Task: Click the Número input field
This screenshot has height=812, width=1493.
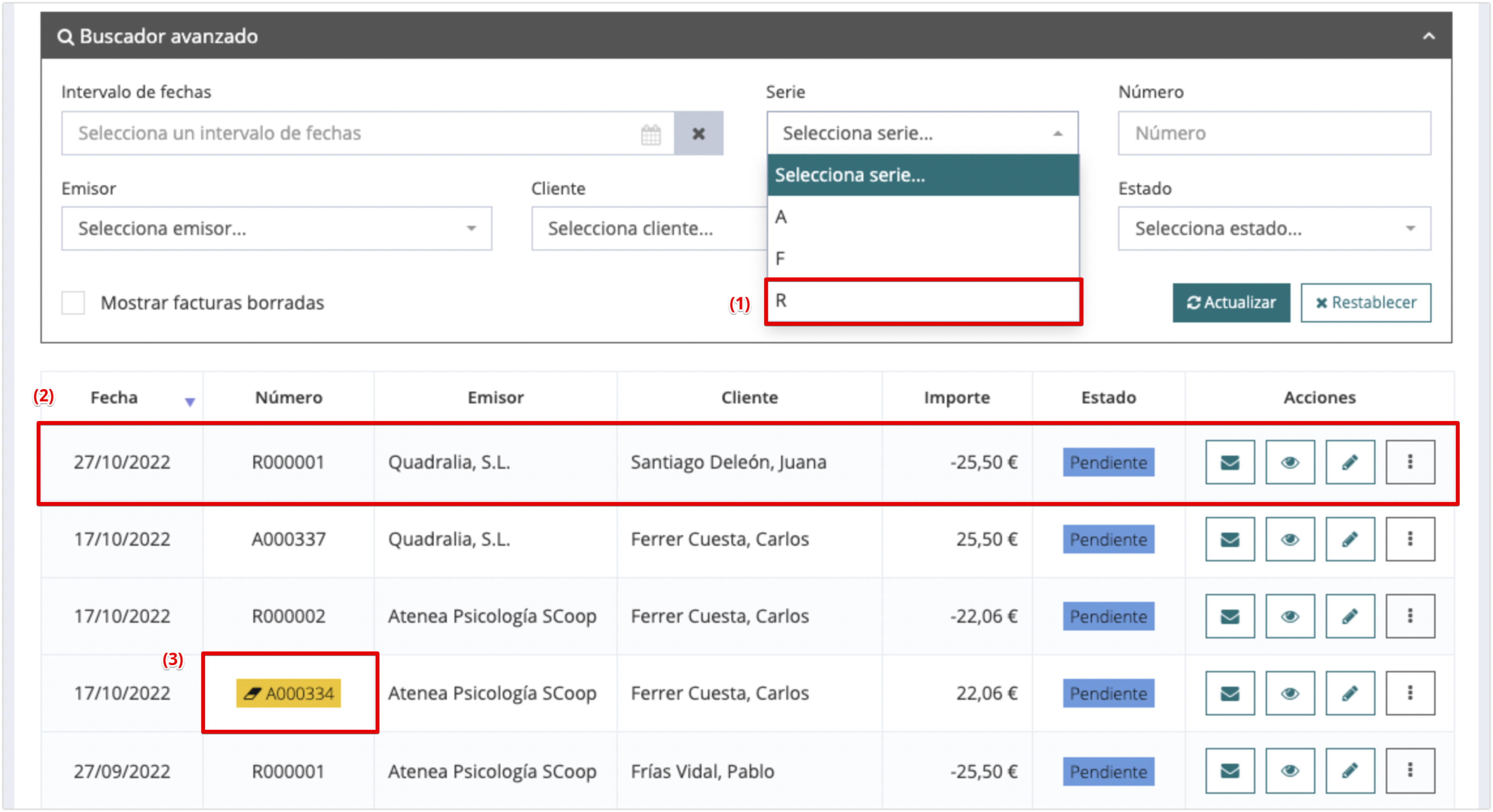Action: pyautogui.click(x=1274, y=134)
